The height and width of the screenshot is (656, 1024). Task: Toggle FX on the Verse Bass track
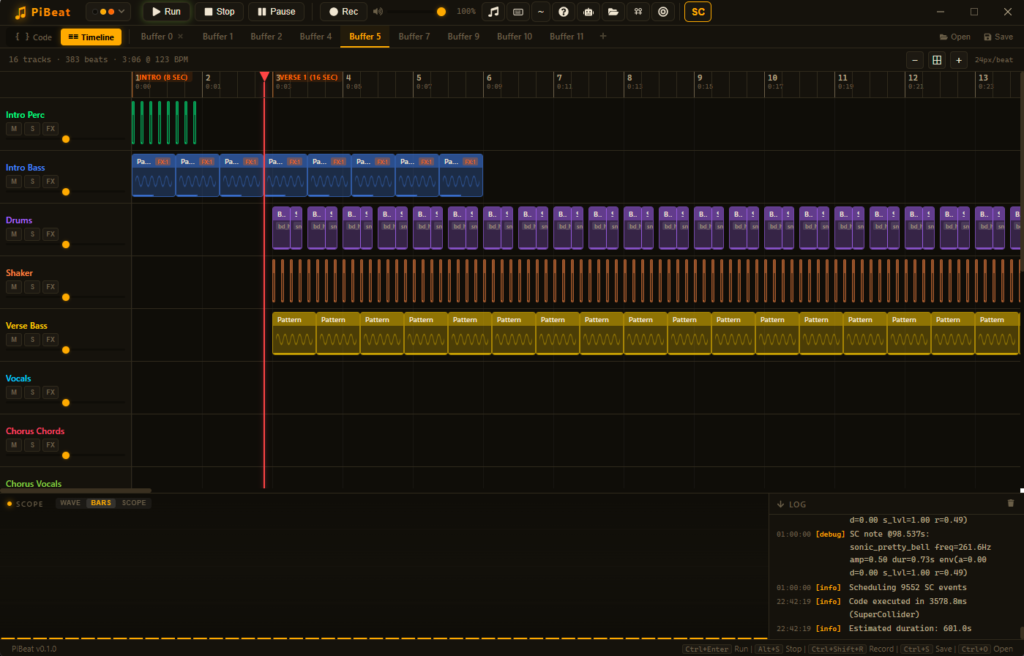pyautogui.click(x=50, y=340)
